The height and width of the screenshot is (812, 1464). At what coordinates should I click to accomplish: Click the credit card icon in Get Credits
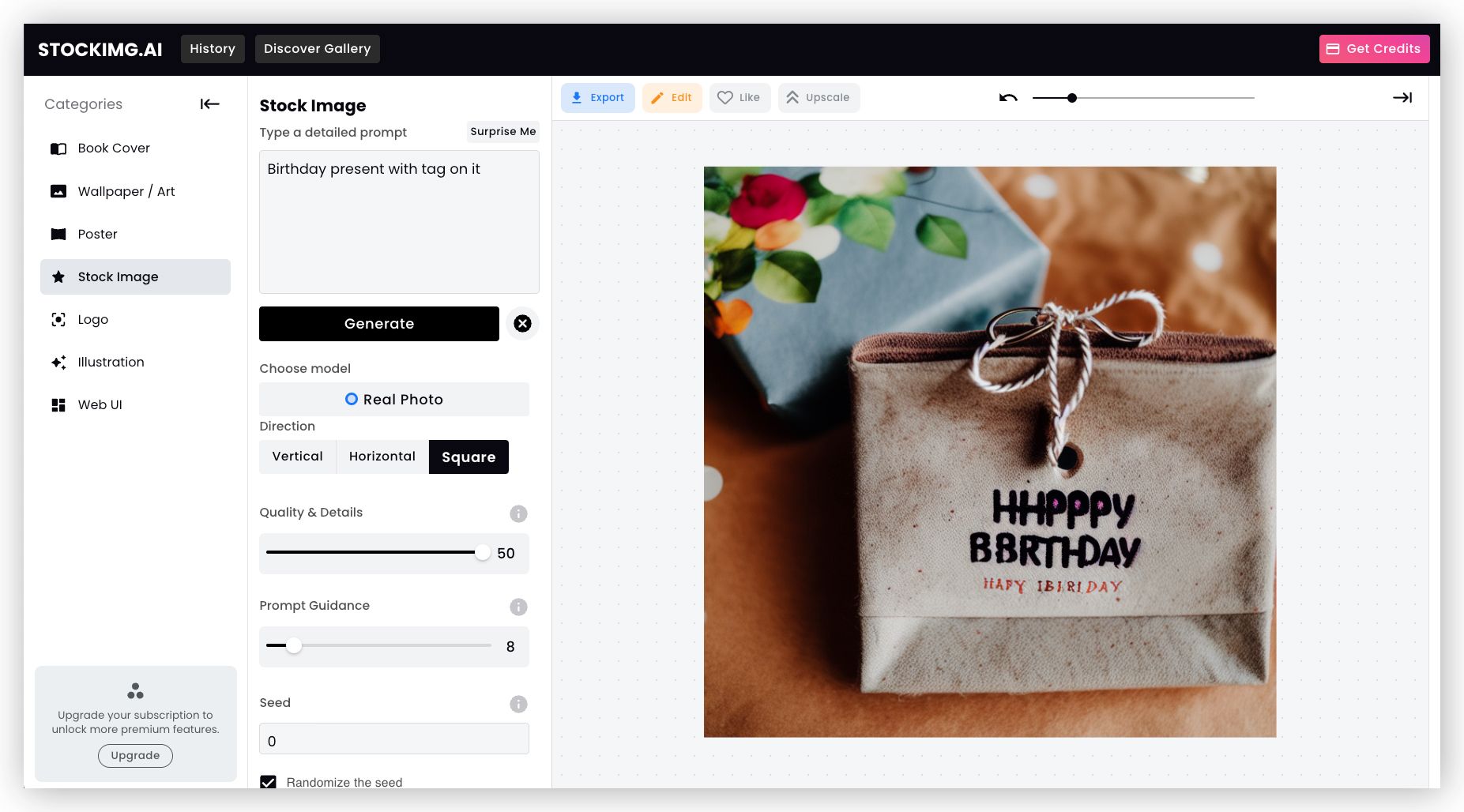[1333, 49]
